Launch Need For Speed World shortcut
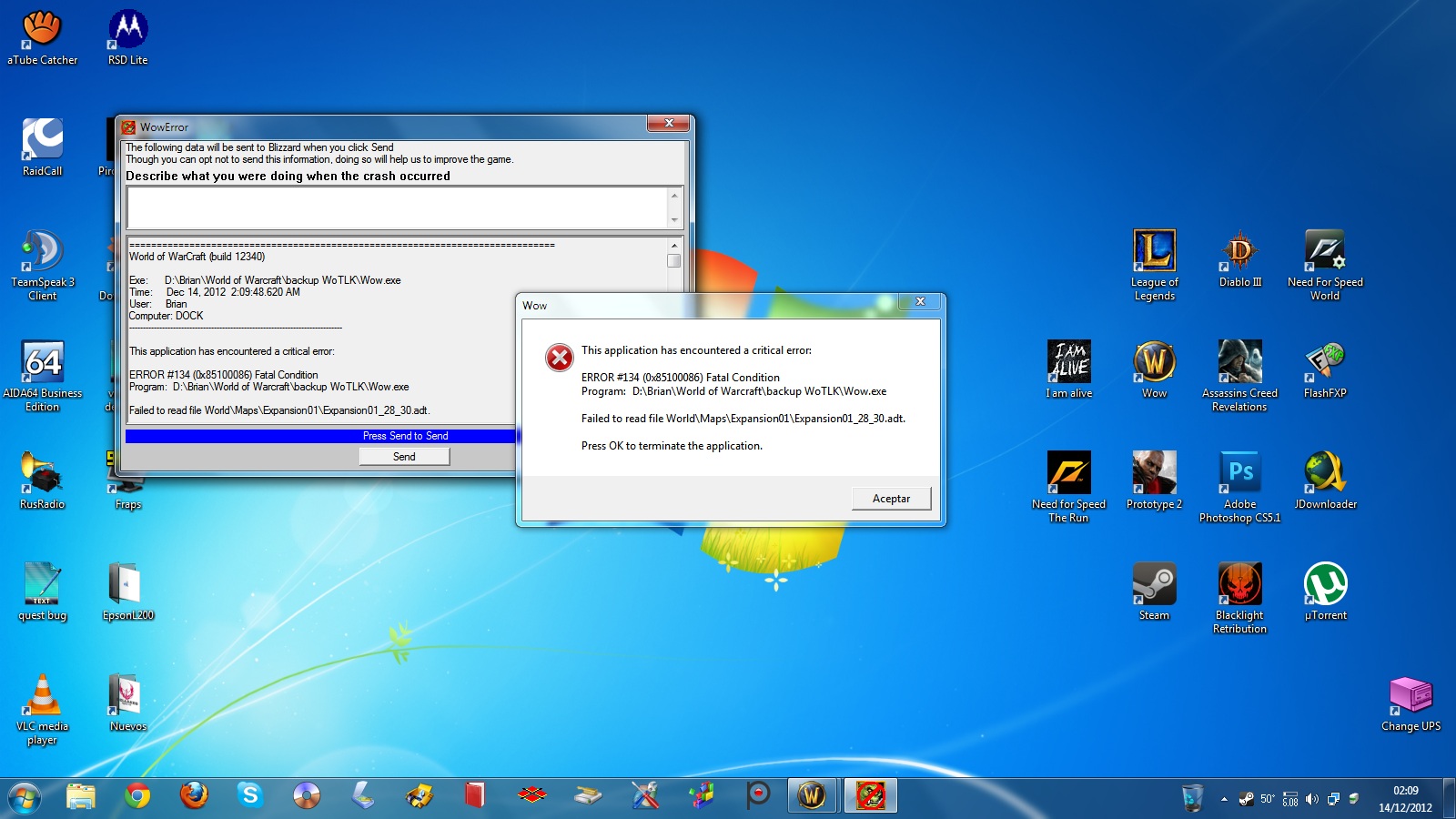Image resolution: width=1456 pixels, height=819 pixels. [x=1325, y=265]
